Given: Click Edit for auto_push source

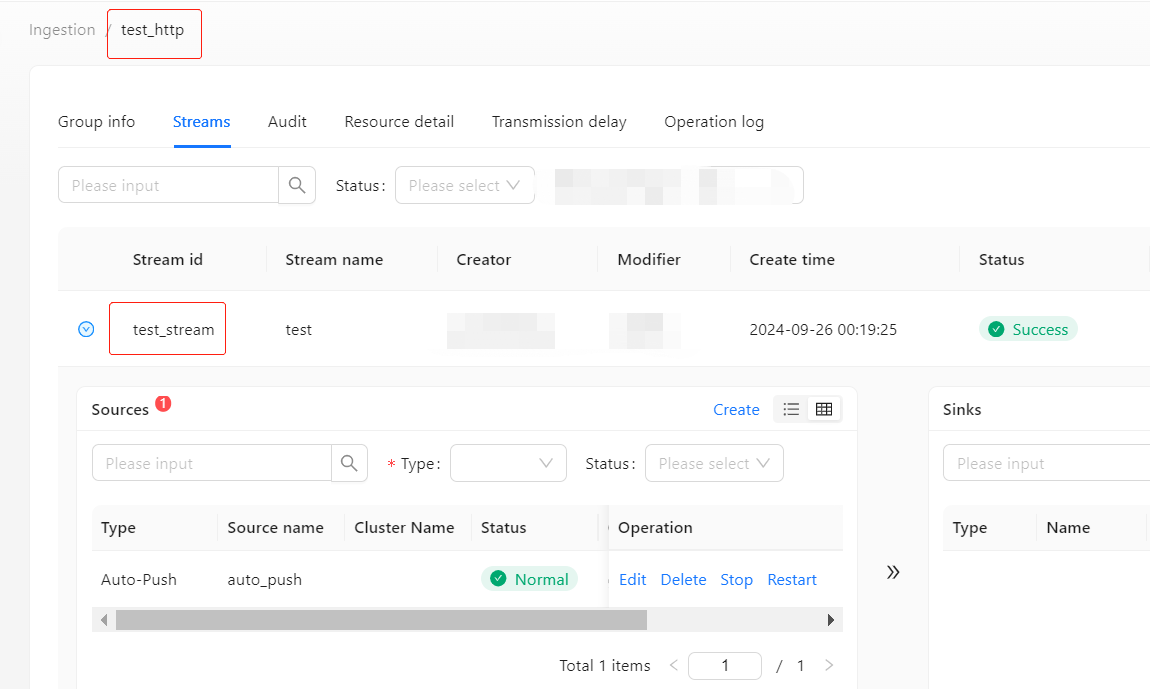Looking at the screenshot, I should pyautogui.click(x=632, y=580).
